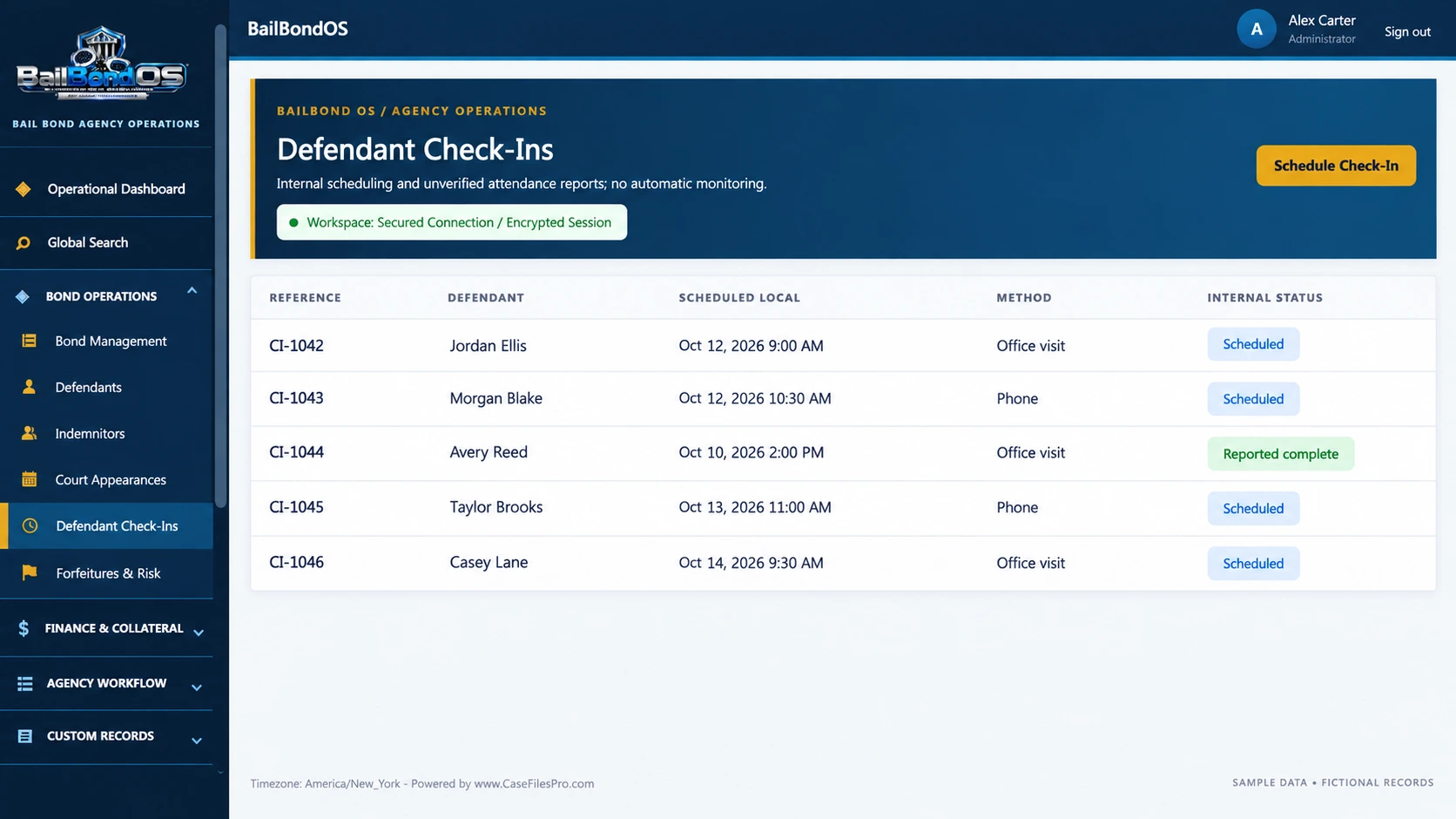Click Scheduled badge for Casey Lane
1456x819 pixels.
[1253, 564]
